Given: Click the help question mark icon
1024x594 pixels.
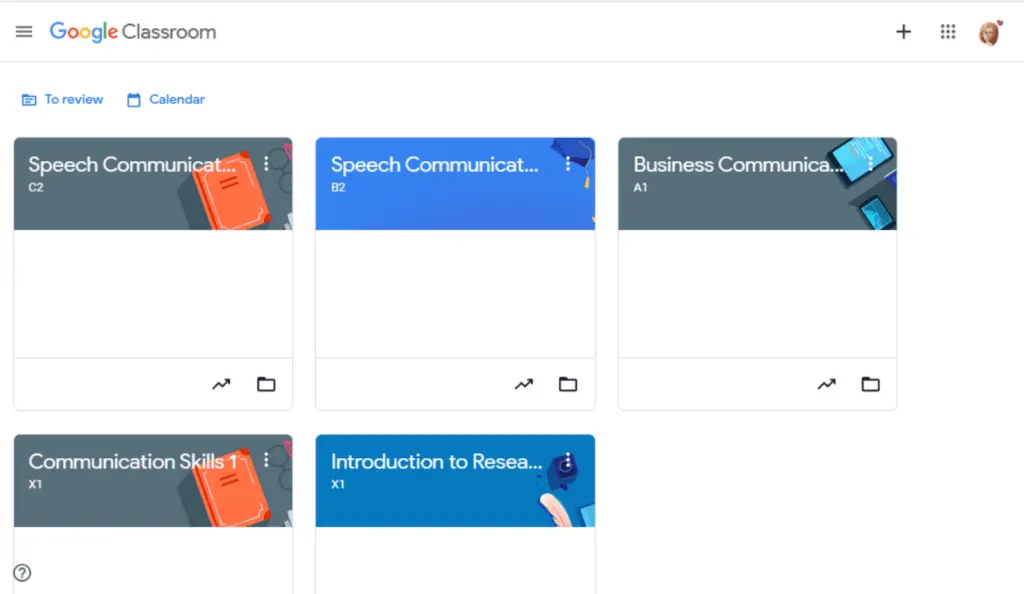Looking at the screenshot, I should tap(22, 572).
